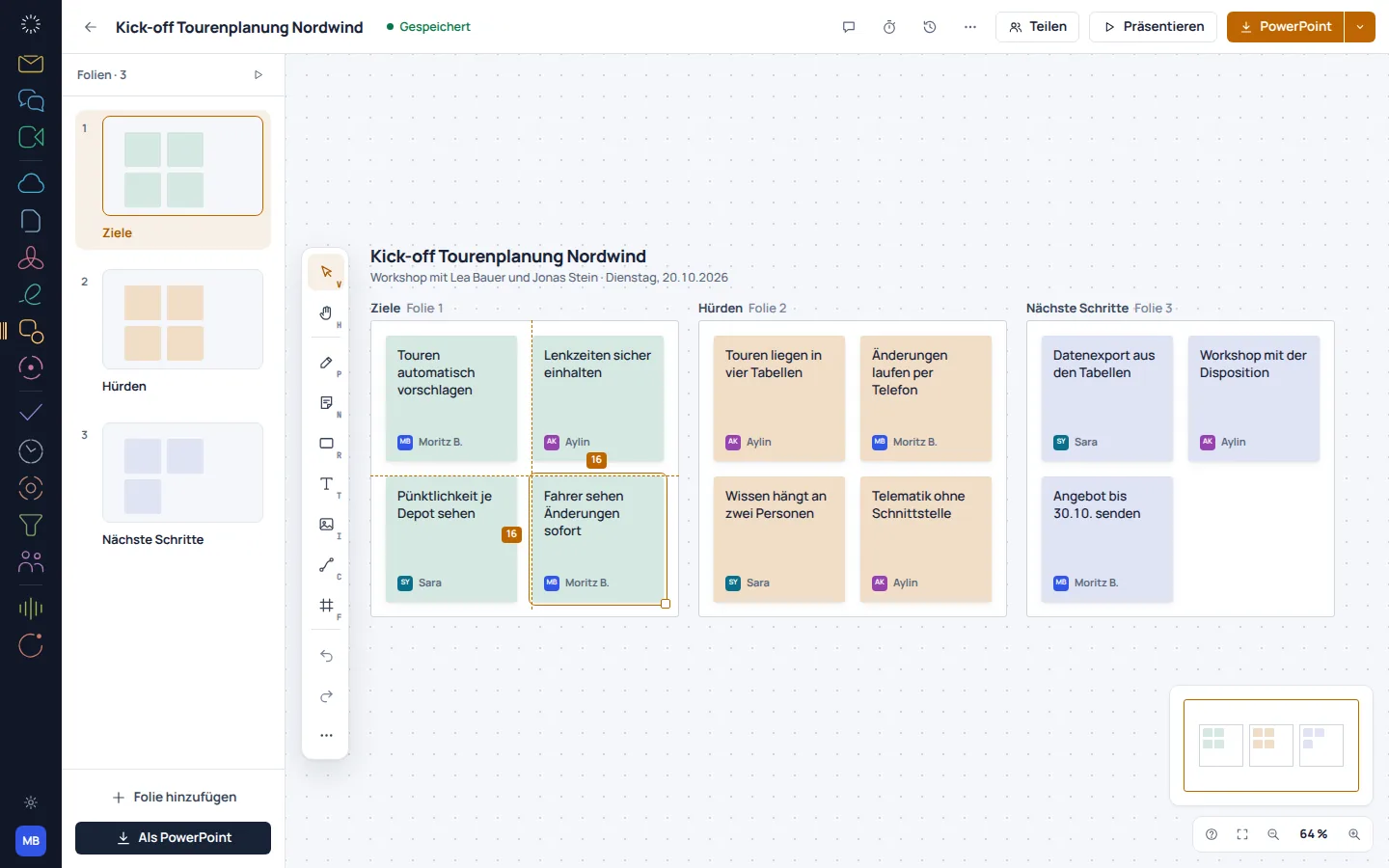
Task: Choose the pen drawing tool
Action: (x=326, y=363)
